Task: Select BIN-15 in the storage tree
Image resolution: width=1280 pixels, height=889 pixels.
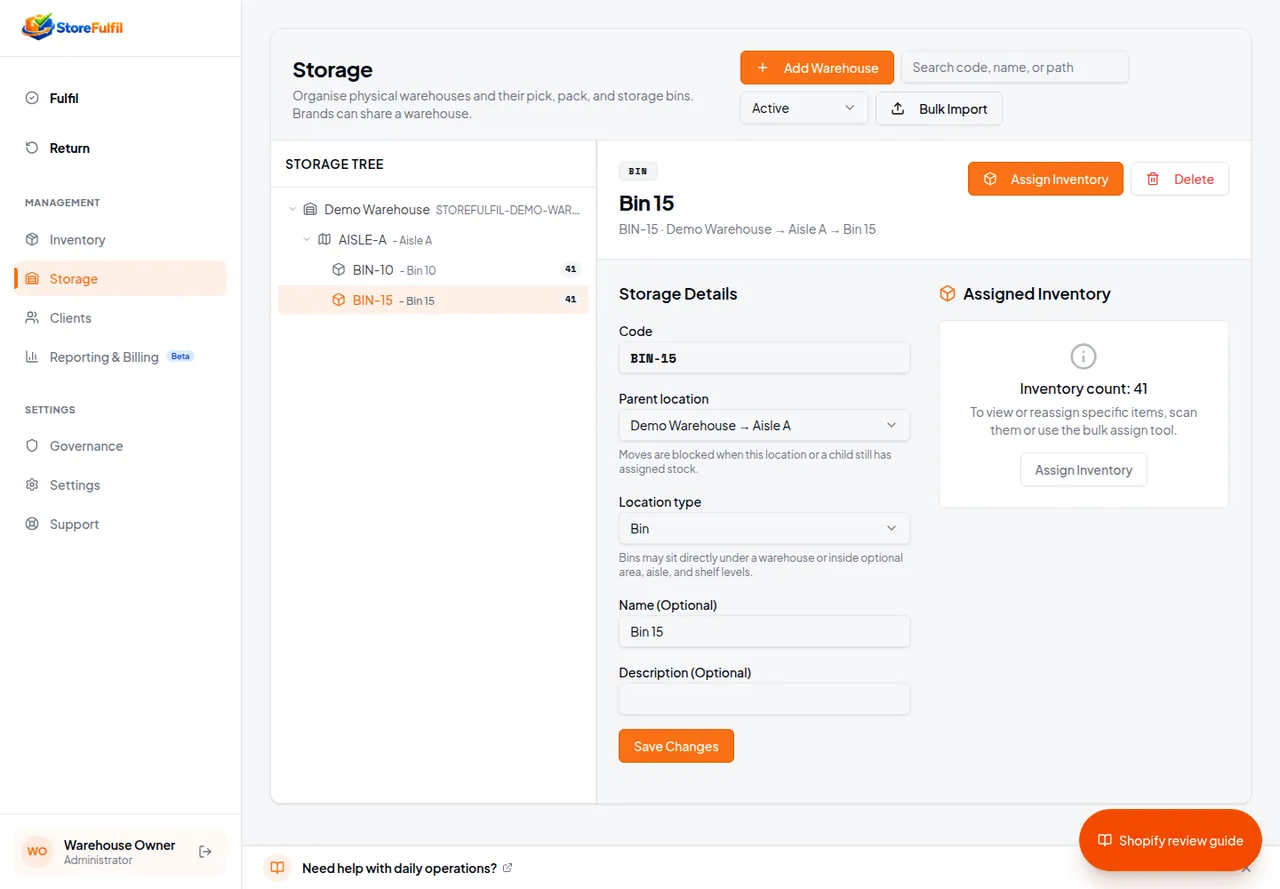Action: point(433,300)
